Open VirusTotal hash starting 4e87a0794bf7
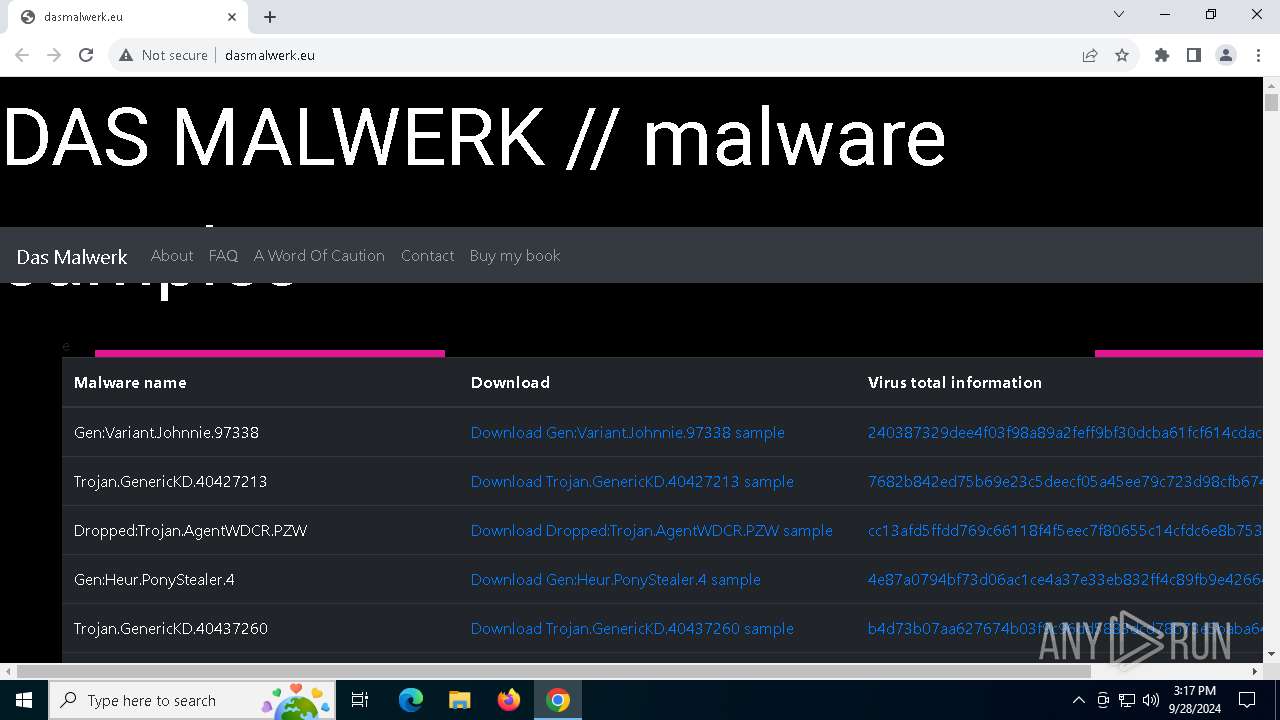The width and height of the screenshot is (1280, 720). (1065, 580)
